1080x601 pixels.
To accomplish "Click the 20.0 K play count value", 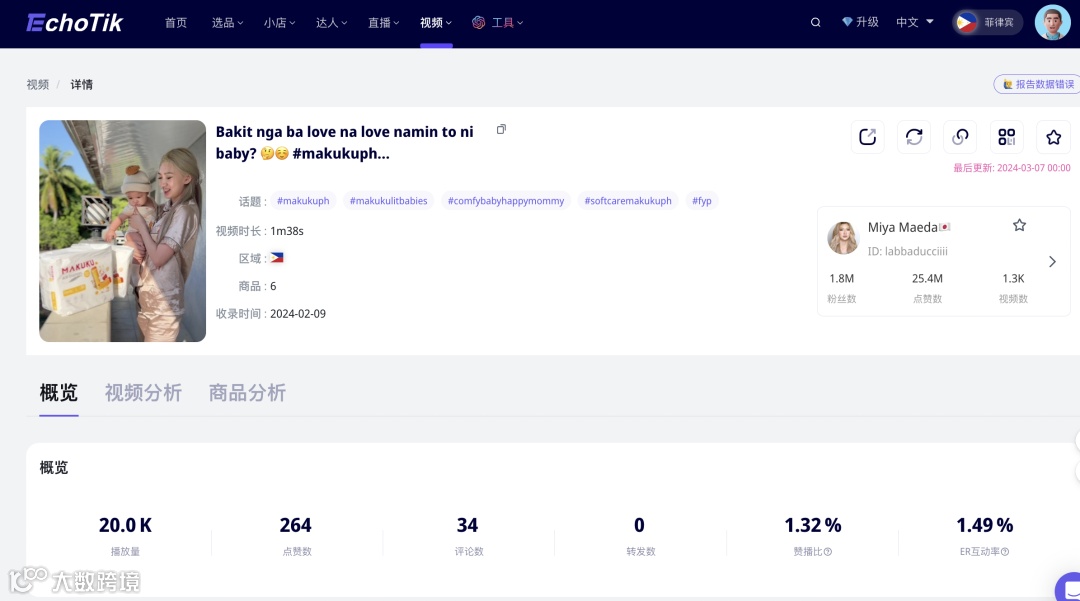I will click(125, 525).
